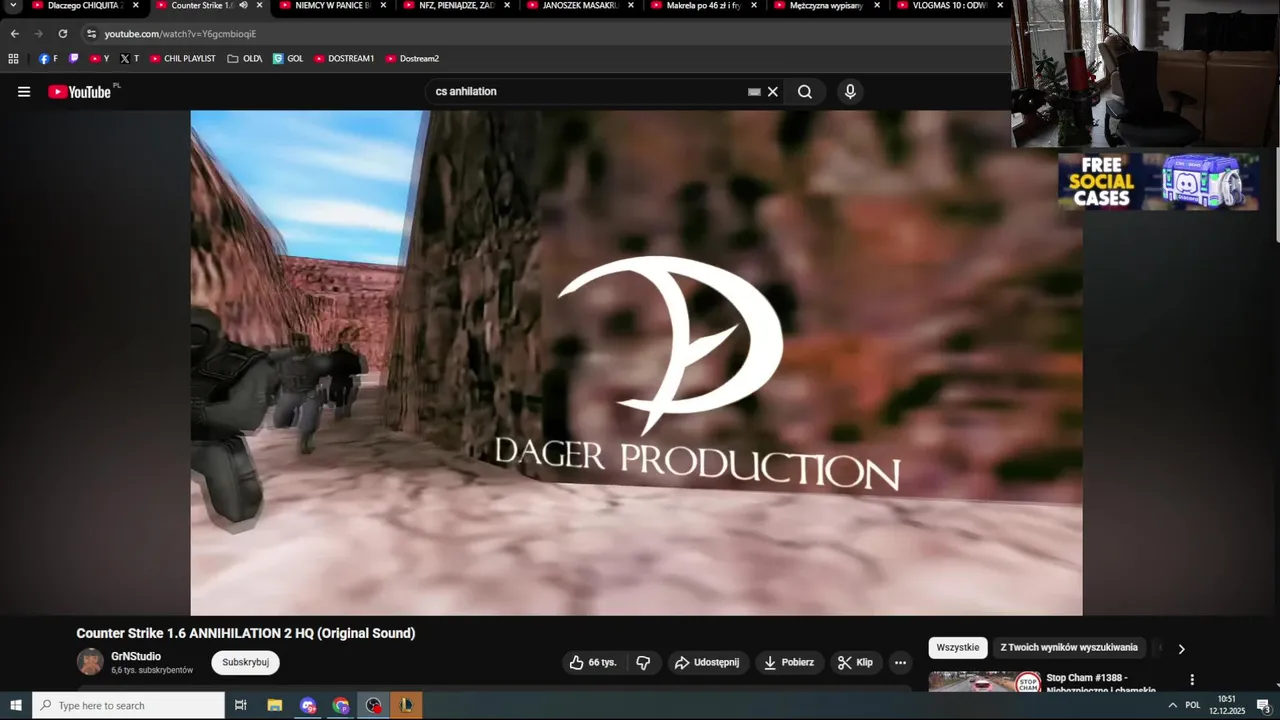1280x720 pixels.
Task: Download video with Pobierz button
Action: click(788, 662)
